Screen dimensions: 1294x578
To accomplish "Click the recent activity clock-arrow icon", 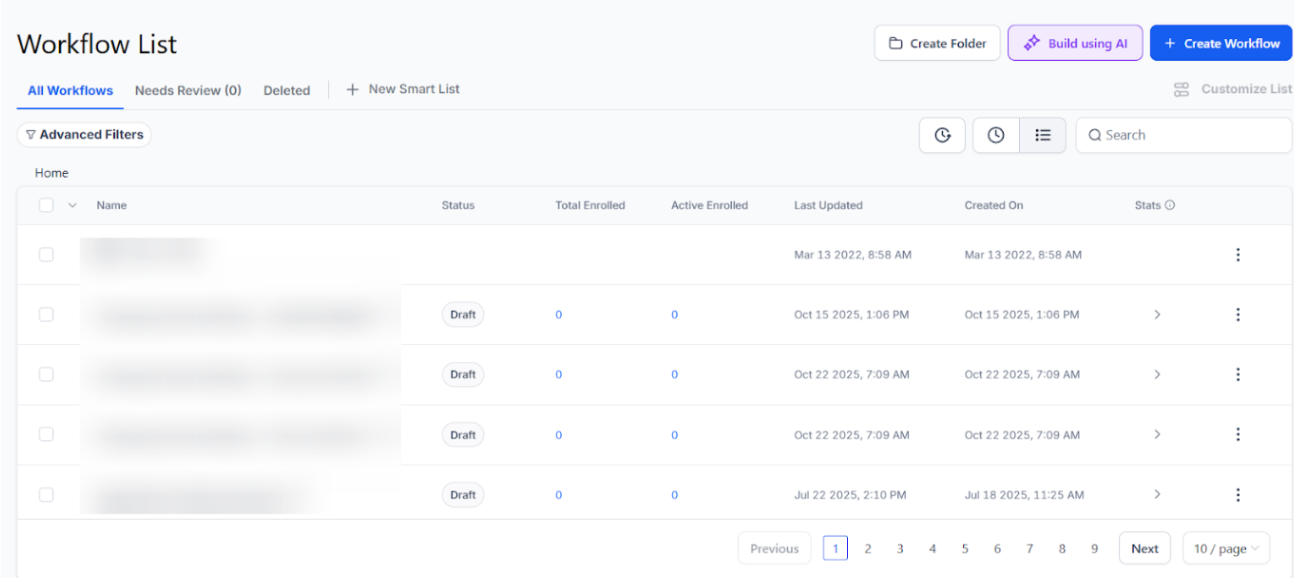I will (x=942, y=135).
